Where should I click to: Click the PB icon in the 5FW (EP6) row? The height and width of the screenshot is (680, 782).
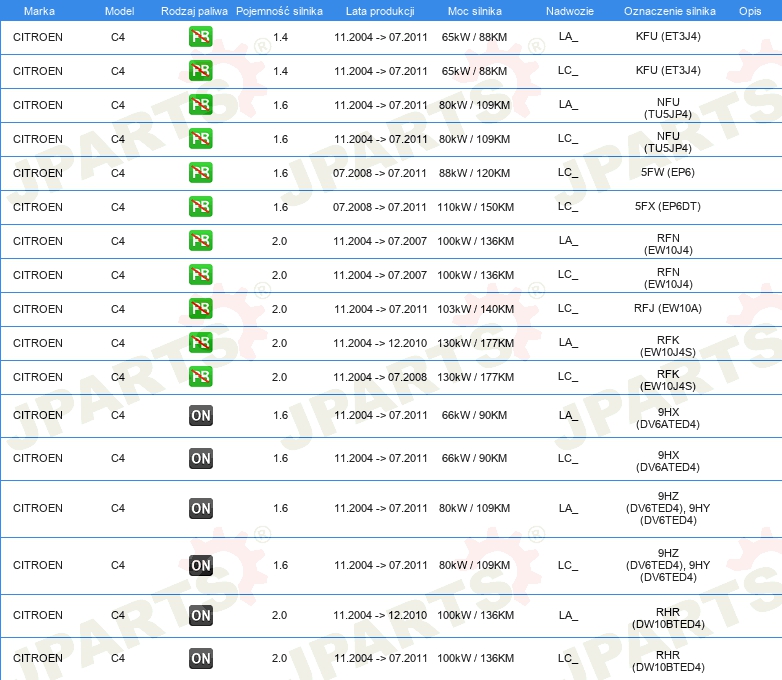pos(200,173)
